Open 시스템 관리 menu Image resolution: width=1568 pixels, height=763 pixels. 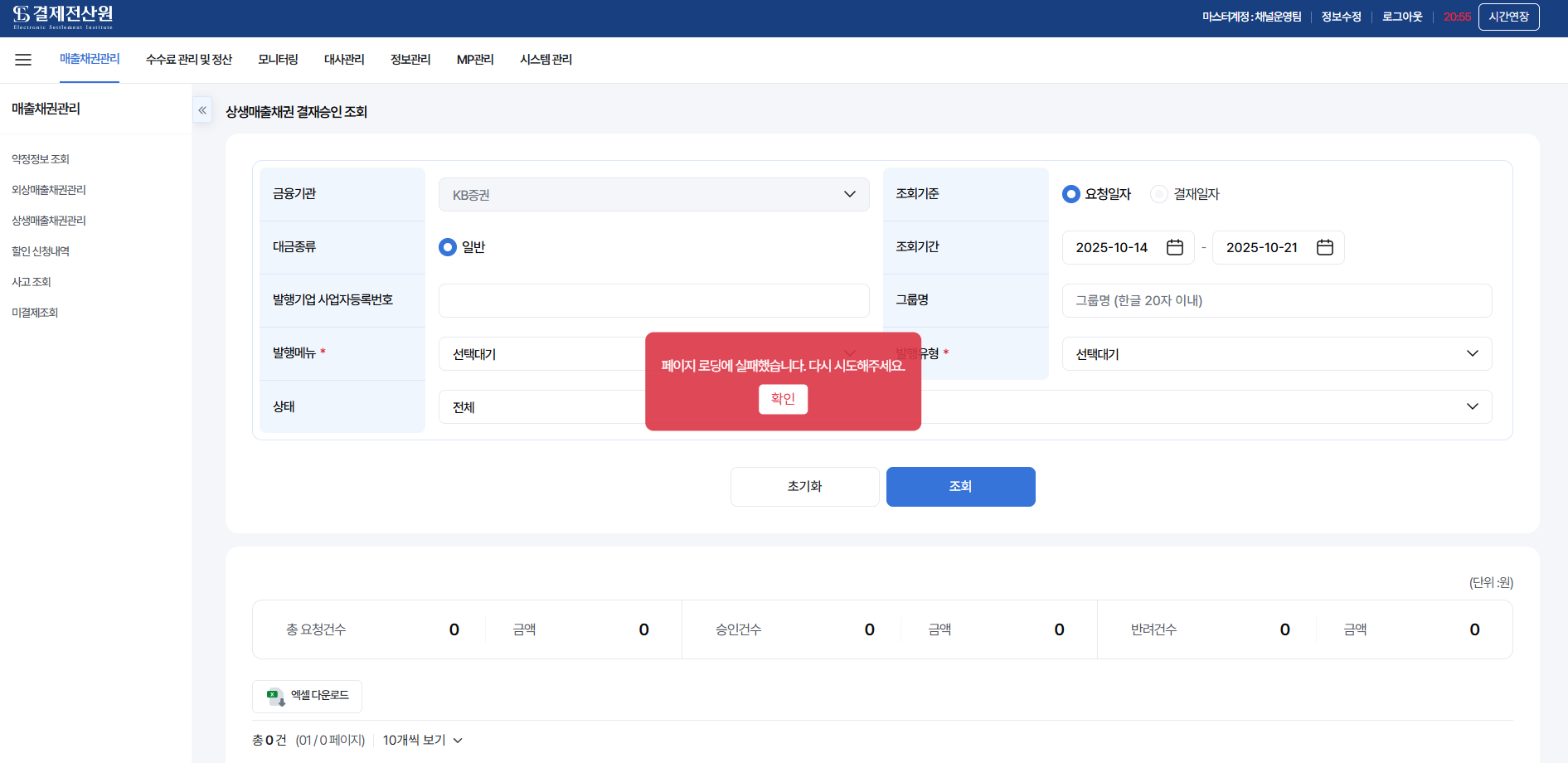[546, 60]
